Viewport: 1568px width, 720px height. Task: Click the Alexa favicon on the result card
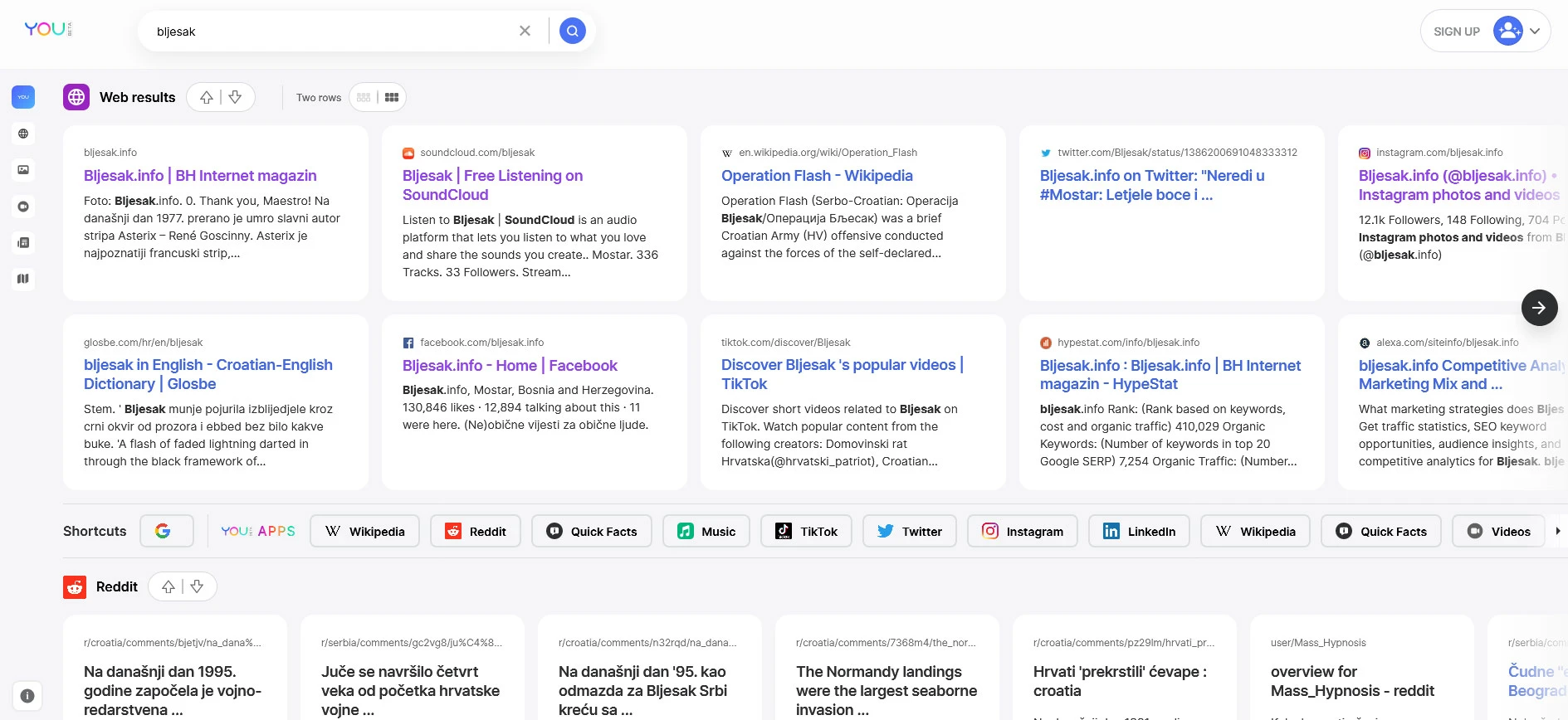click(1365, 343)
